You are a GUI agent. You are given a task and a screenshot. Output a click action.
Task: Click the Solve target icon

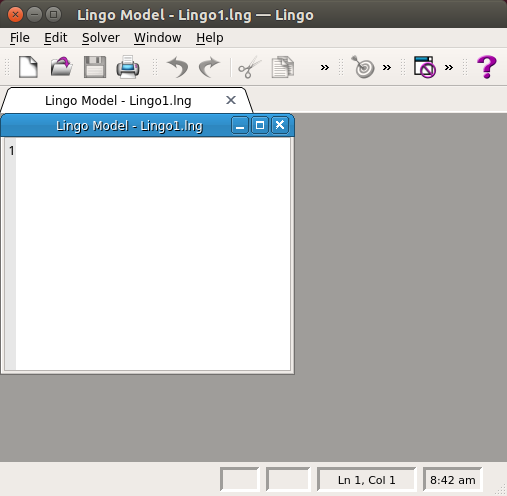pyautogui.click(x=363, y=67)
